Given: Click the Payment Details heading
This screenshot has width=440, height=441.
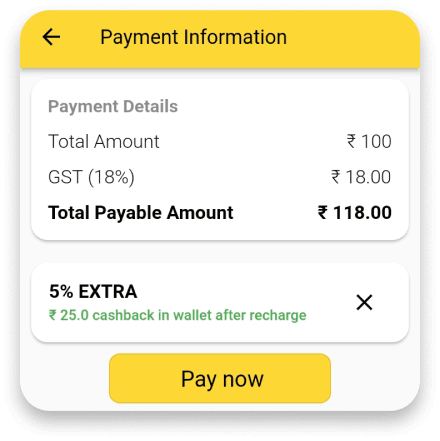Looking at the screenshot, I should click(x=113, y=106).
